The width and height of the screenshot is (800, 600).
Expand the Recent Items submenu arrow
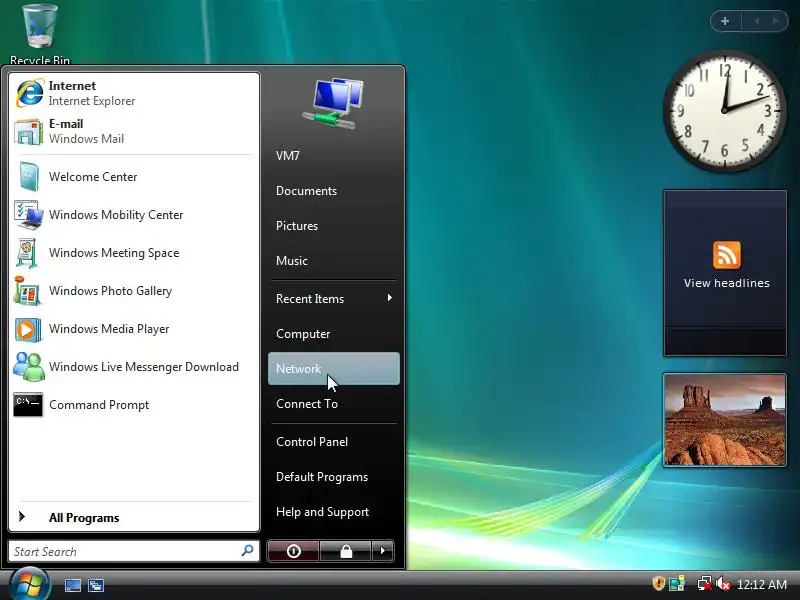[x=389, y=297]
